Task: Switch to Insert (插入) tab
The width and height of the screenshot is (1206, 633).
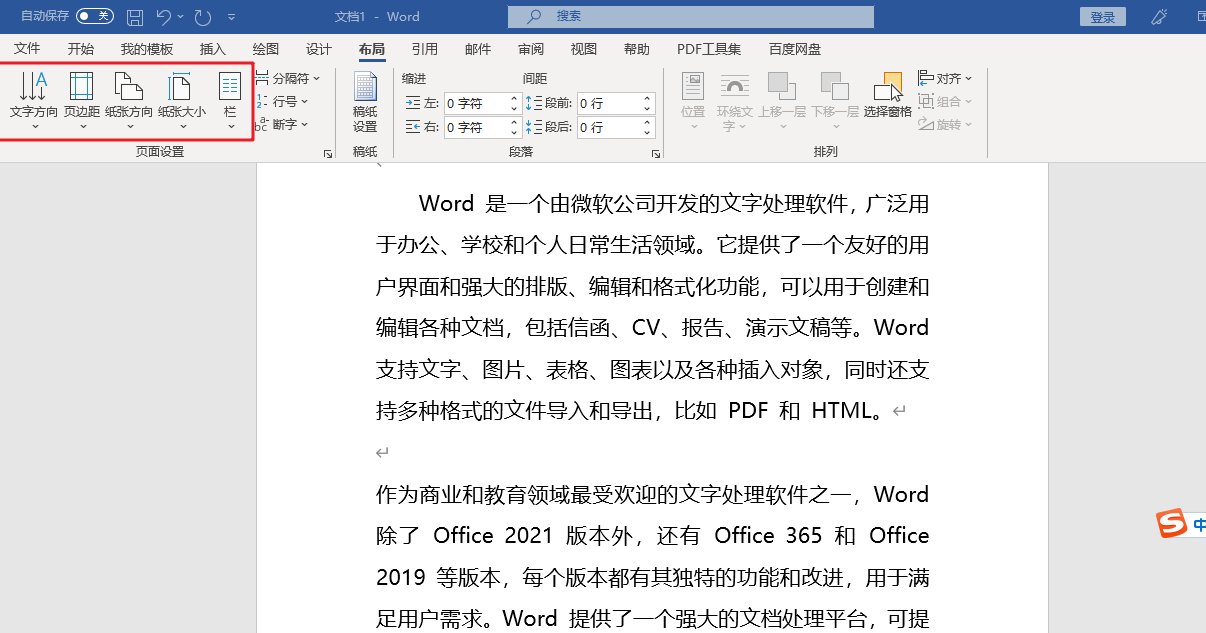Action: [x=213, y=49]
